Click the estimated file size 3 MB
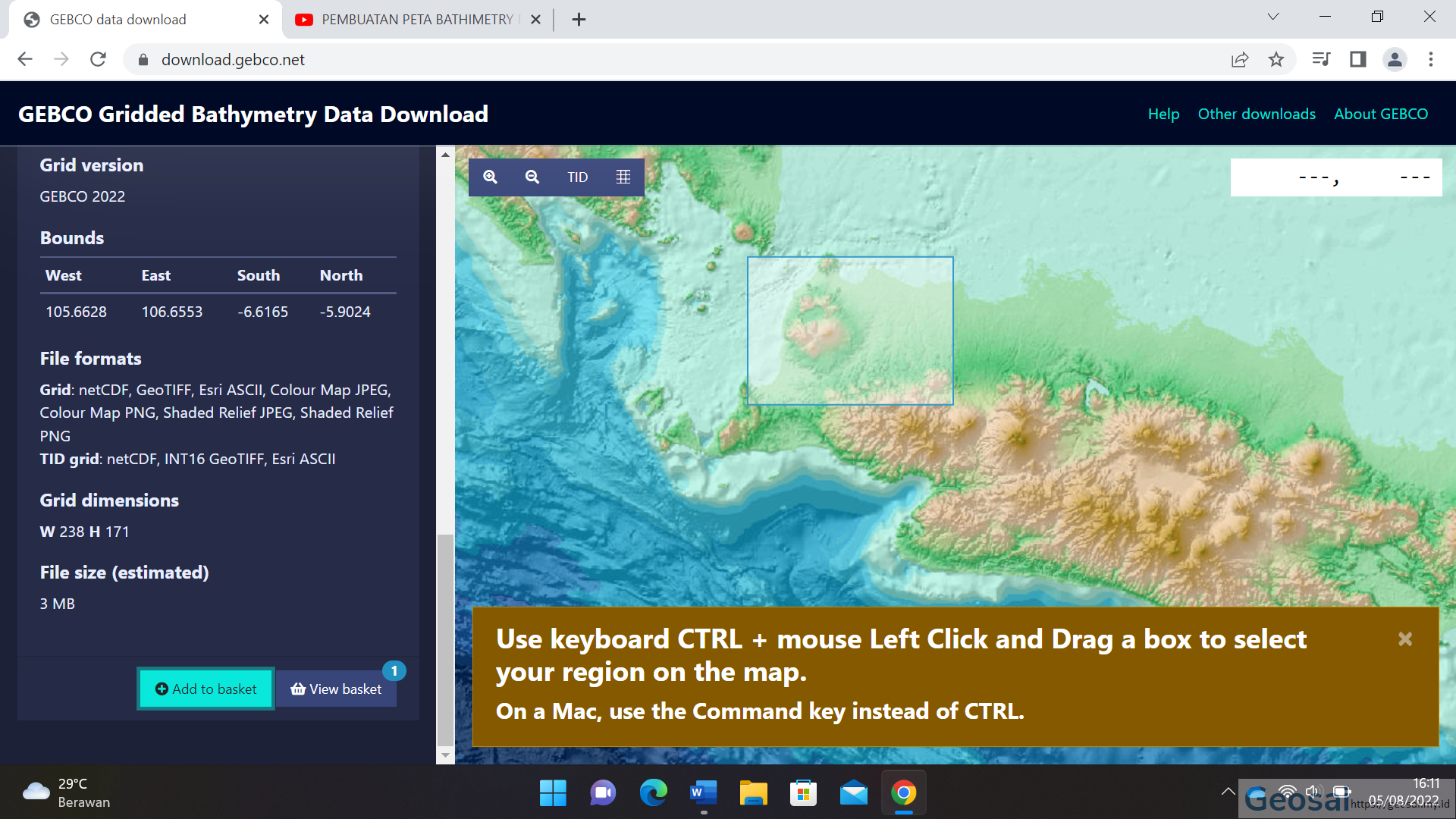This screenshot has height=819, width=1456. click(x=58, y=604)
